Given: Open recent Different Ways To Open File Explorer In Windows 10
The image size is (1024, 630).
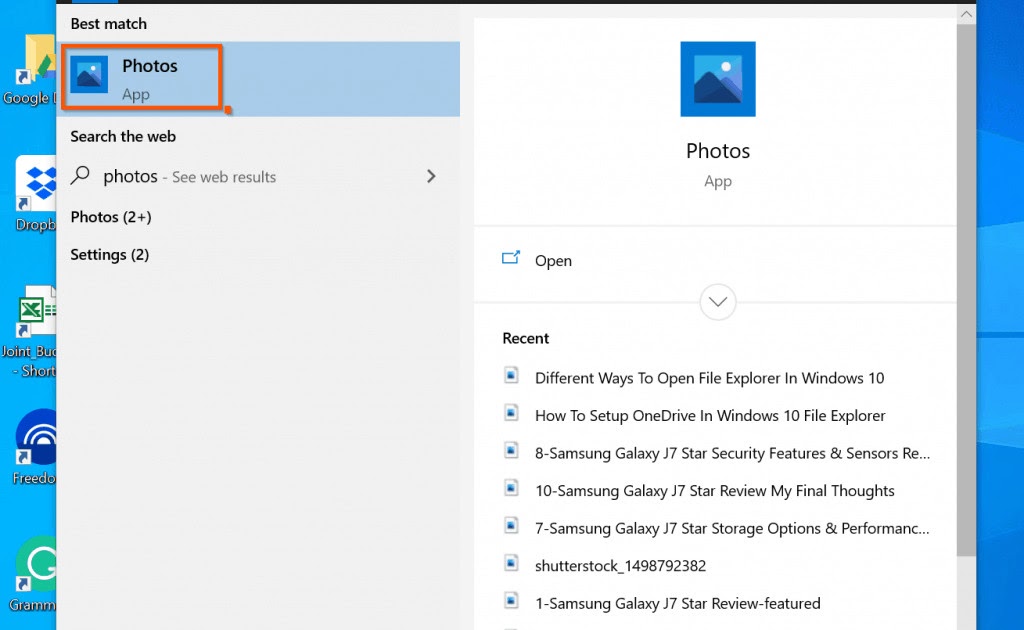Looking at the screenshot, I should point(709,378).
